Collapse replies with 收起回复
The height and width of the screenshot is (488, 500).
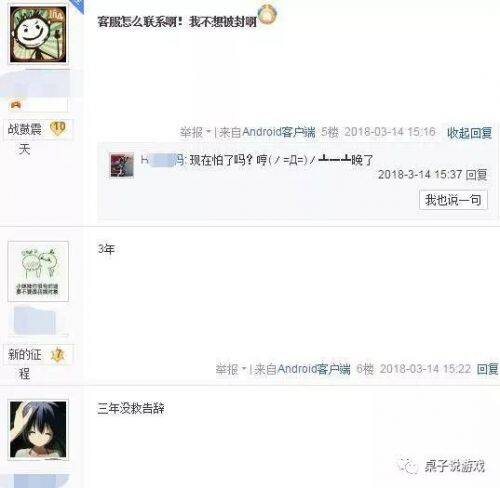[469, 133]
